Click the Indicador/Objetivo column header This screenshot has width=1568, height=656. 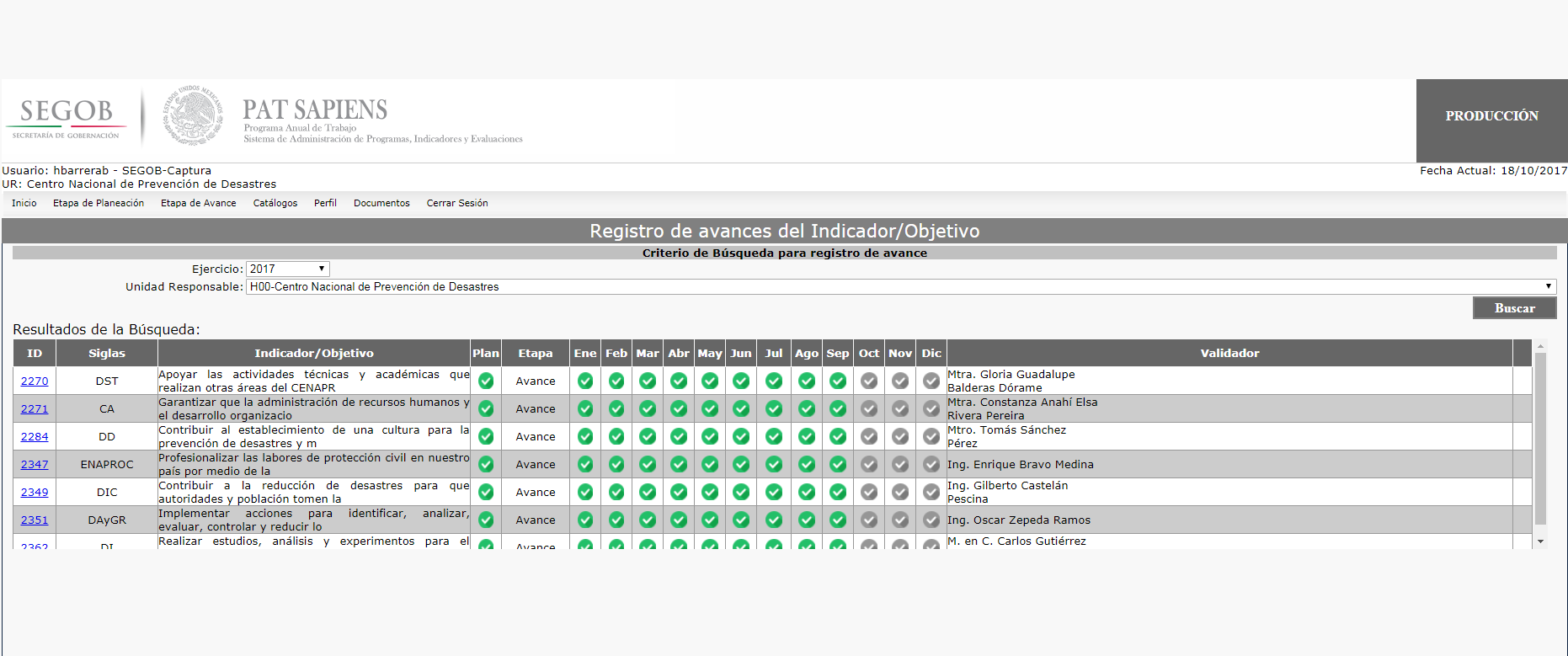[314, 353]
